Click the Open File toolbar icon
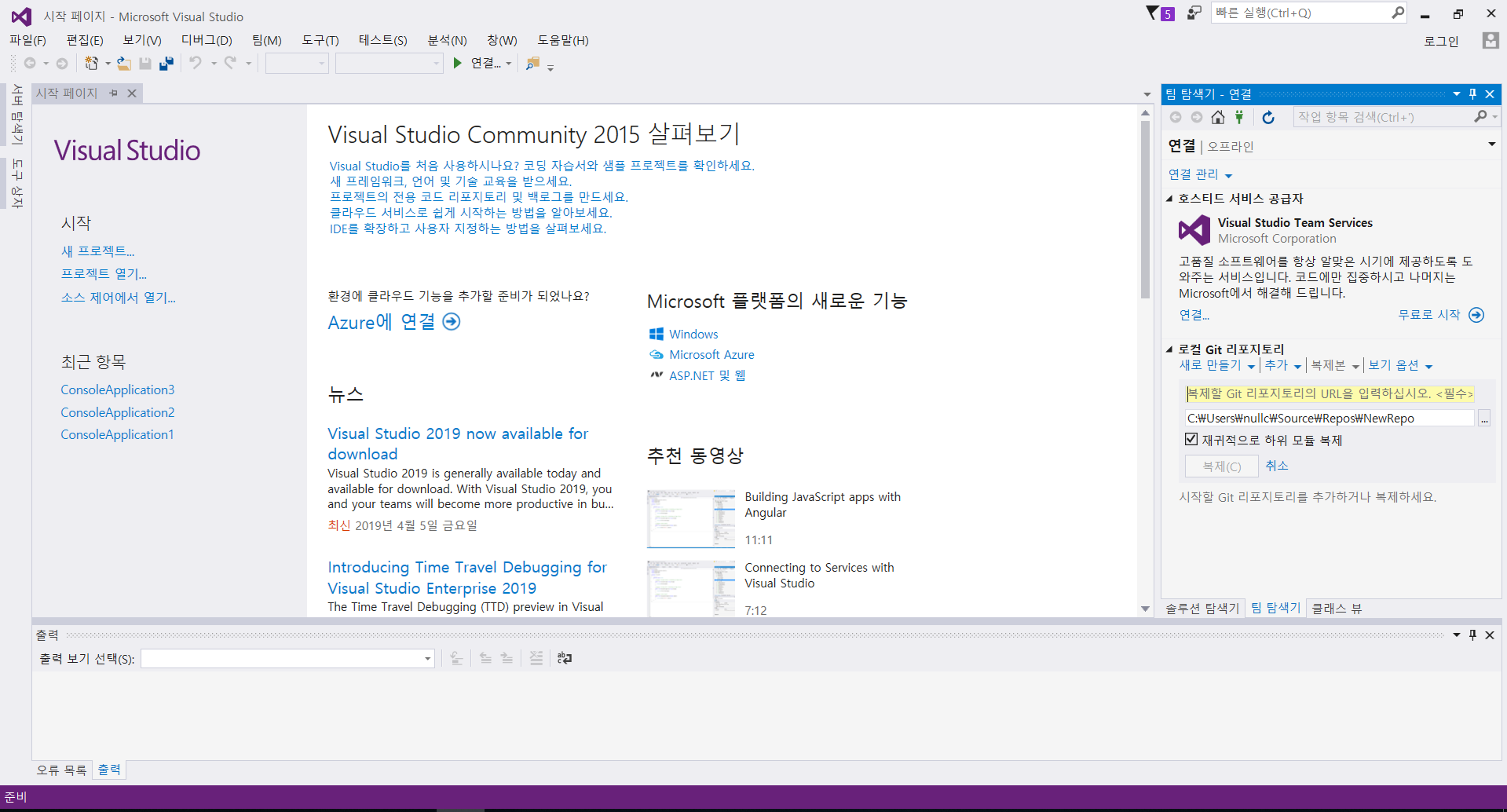This screenshot has width=1507, height=812. point(124,64)
